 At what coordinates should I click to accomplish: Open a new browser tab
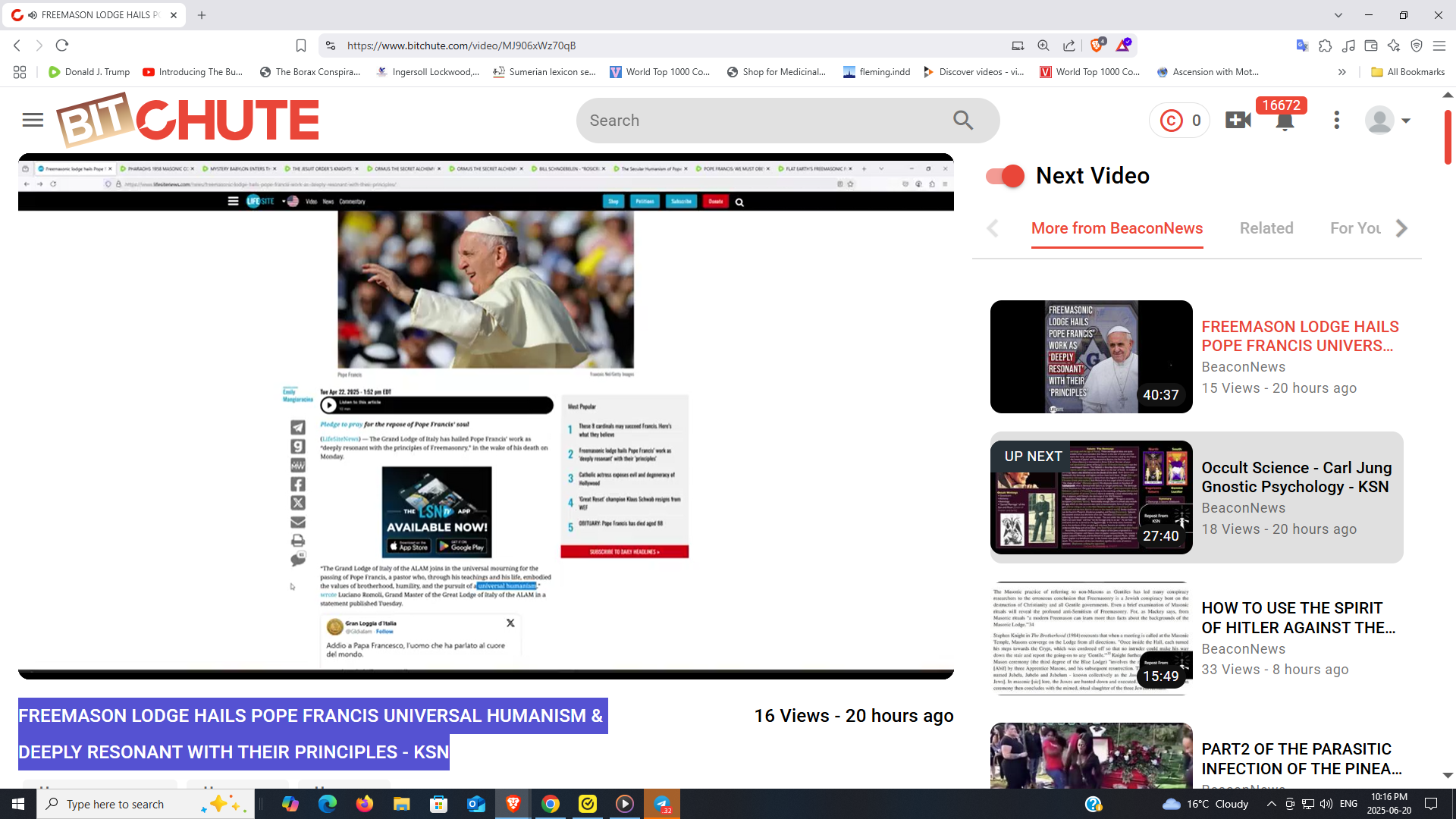tap(202, 15)
